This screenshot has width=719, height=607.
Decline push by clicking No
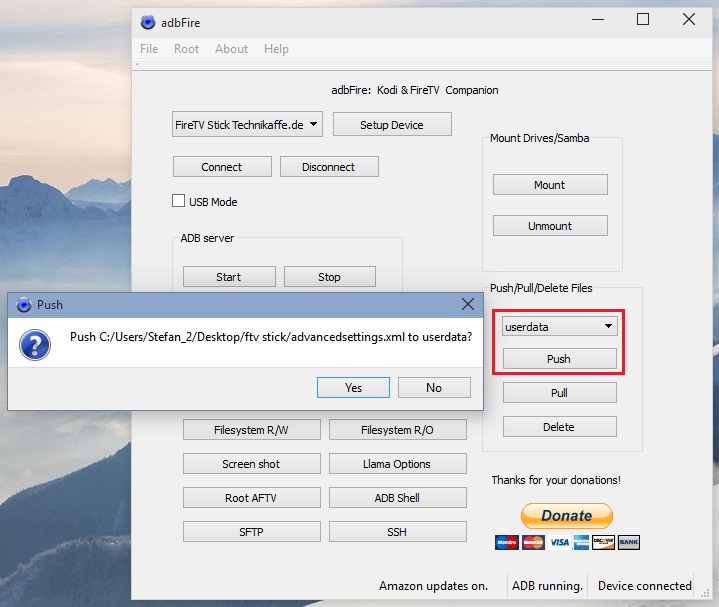click(434, 388)
